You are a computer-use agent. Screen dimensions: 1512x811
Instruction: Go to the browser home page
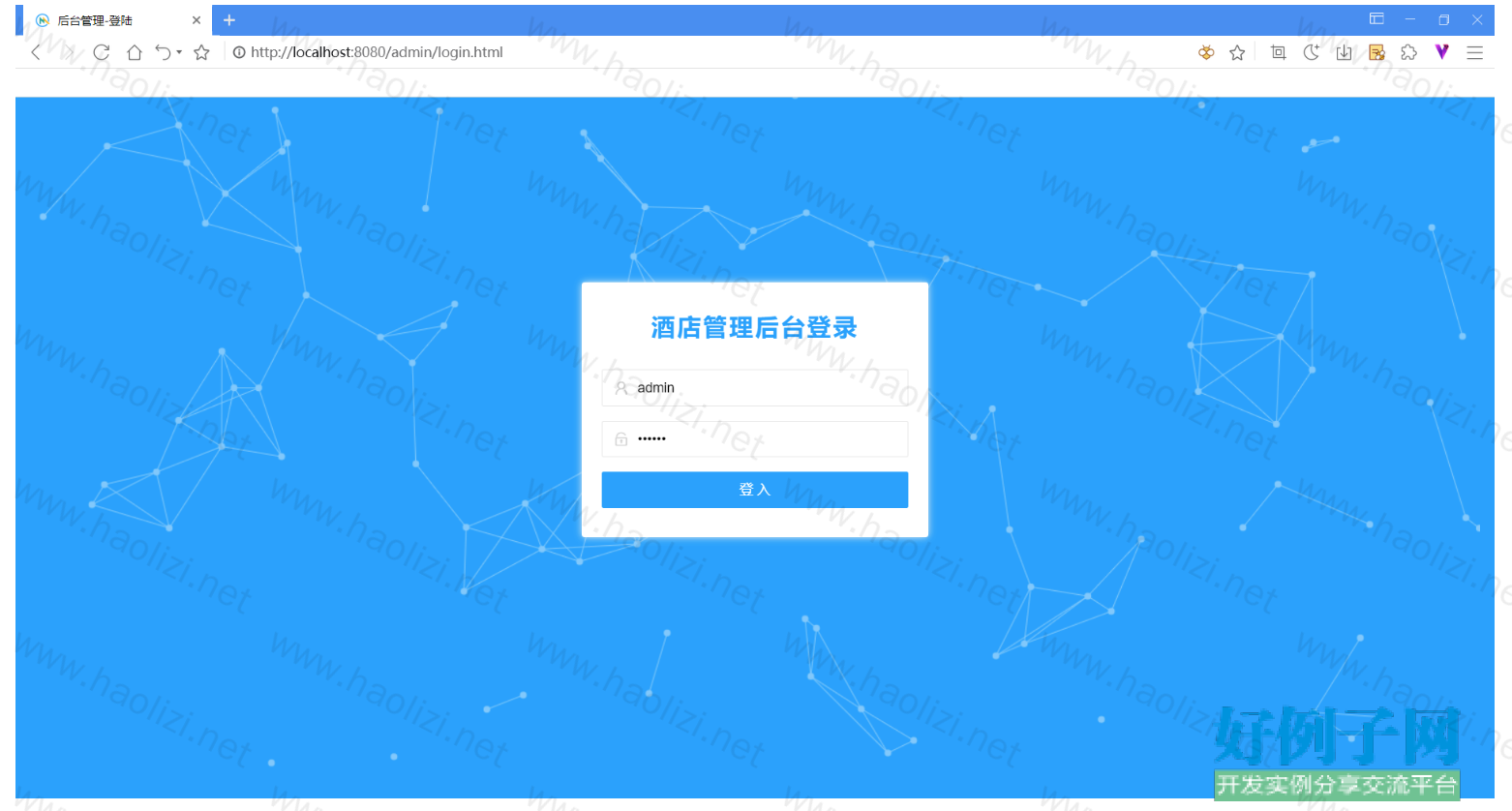(135, 52)
